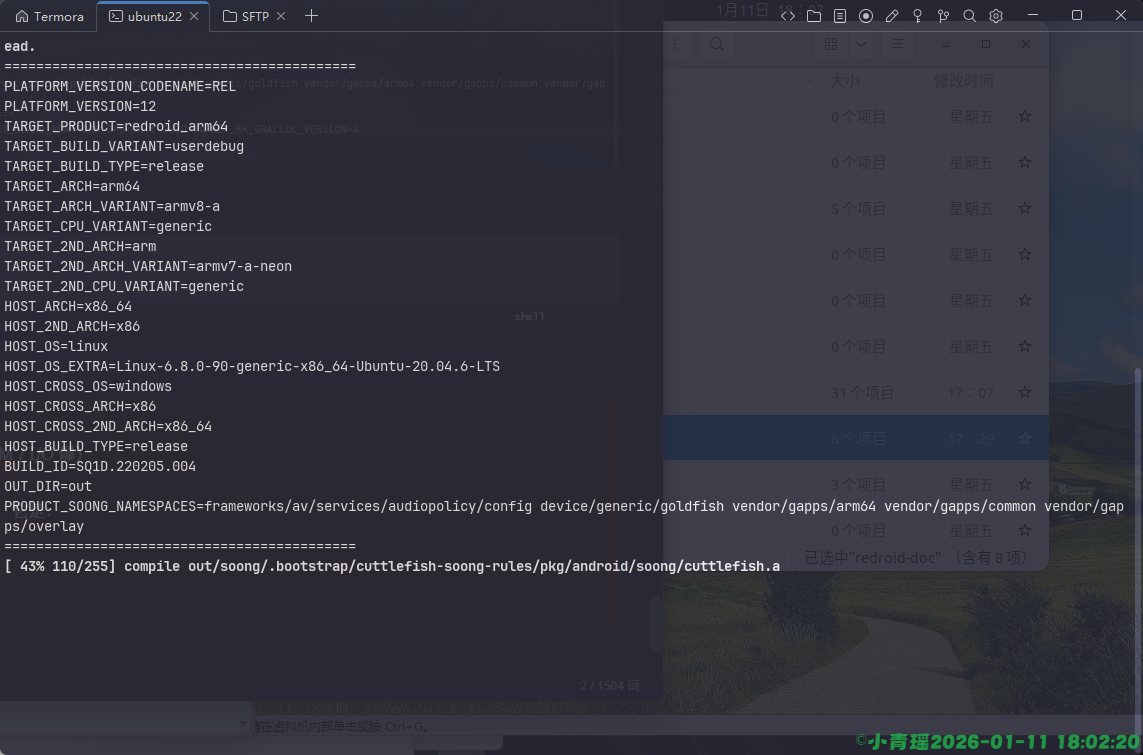The height and width of the screenshot is (755, 1143).
Task: Click the document log icon in toolbar
Action: point(840,16)
